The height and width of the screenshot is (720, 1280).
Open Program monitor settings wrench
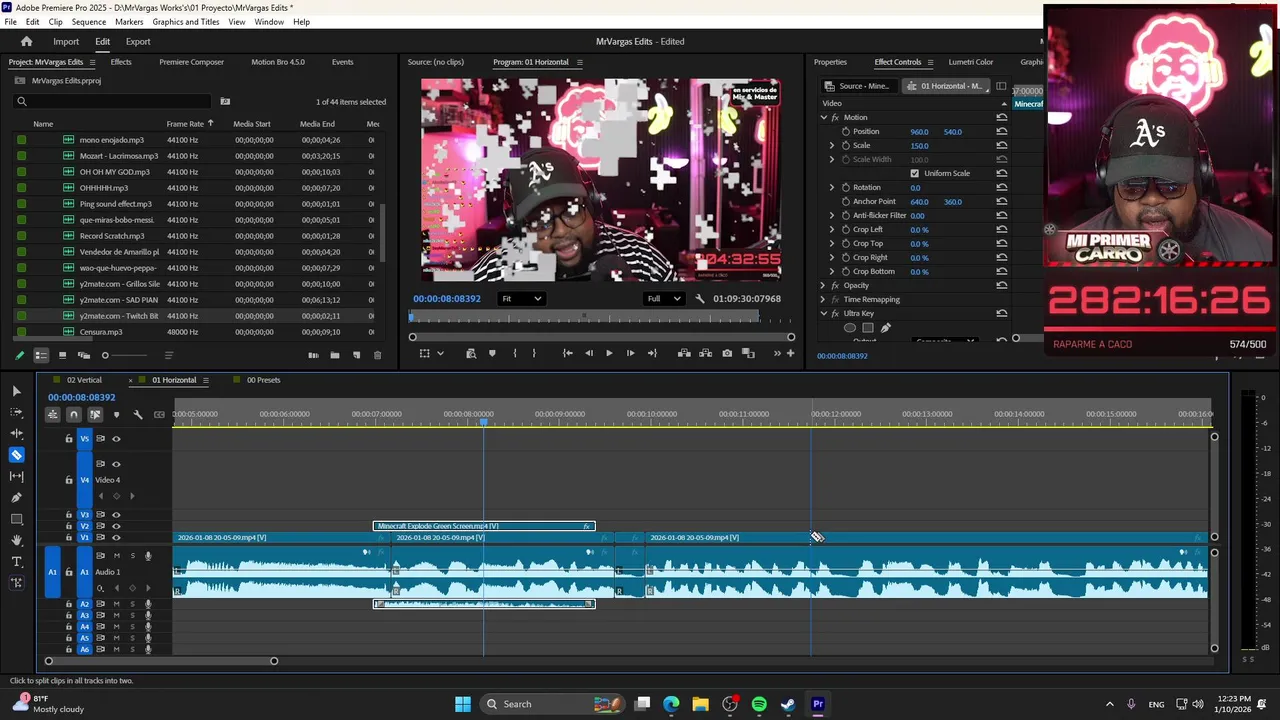pos(700,299)
